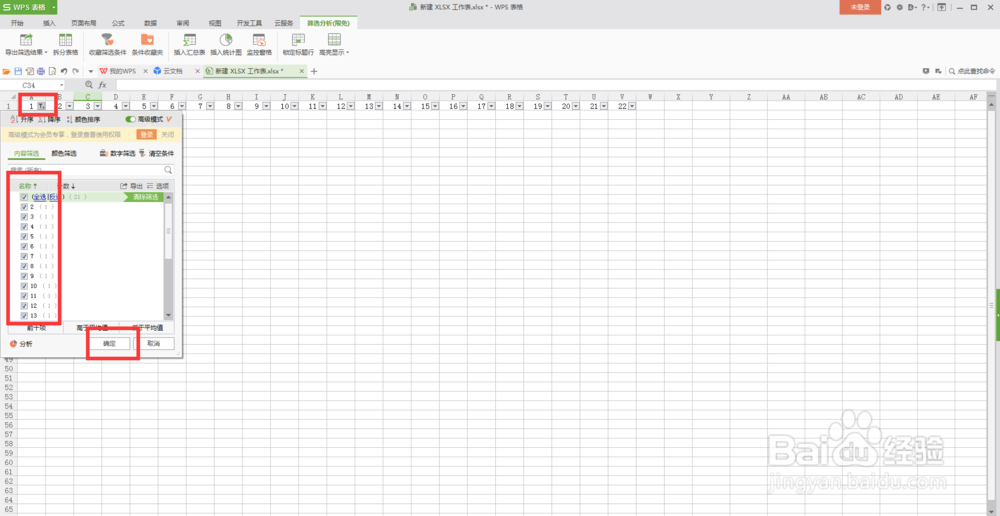Image resolution: width=1000 pixels, height=516 pixels.
Task: Click the save disk icon in quick toolbar
Action: pos(18,71)
